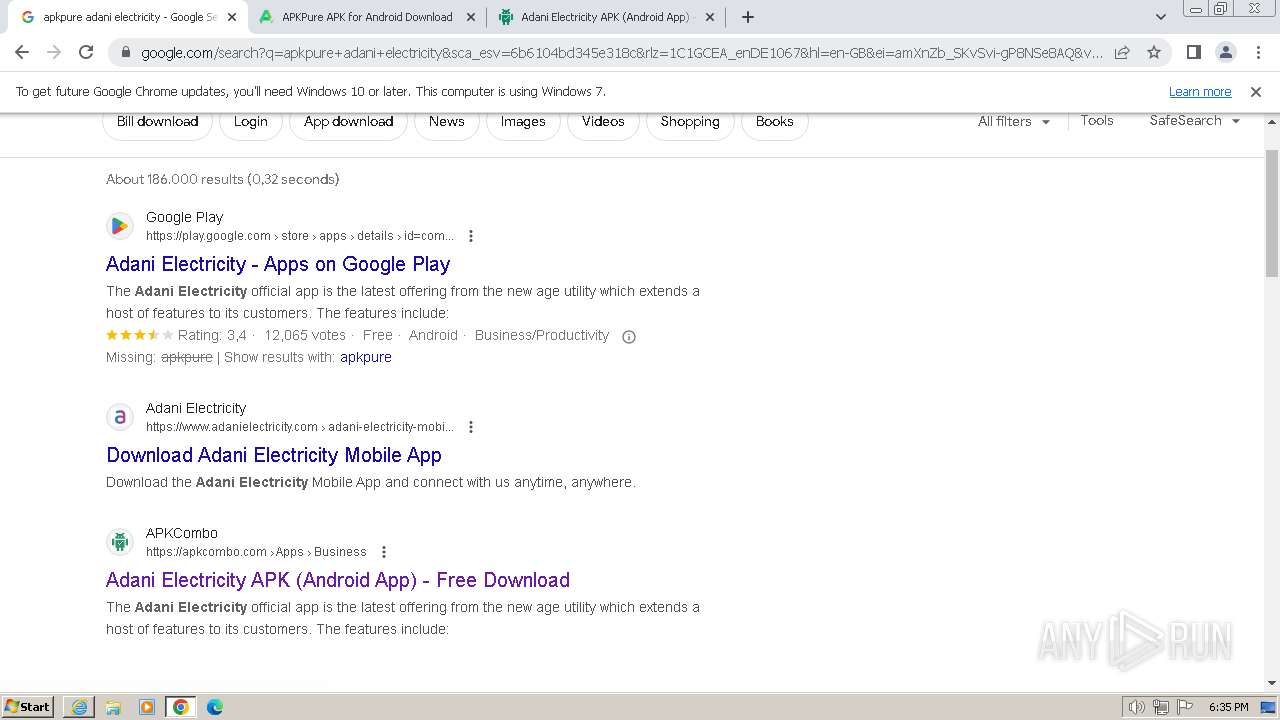Open a new tab with plus button
Viewport: 1280px width, 720px height.
[748, 17]
